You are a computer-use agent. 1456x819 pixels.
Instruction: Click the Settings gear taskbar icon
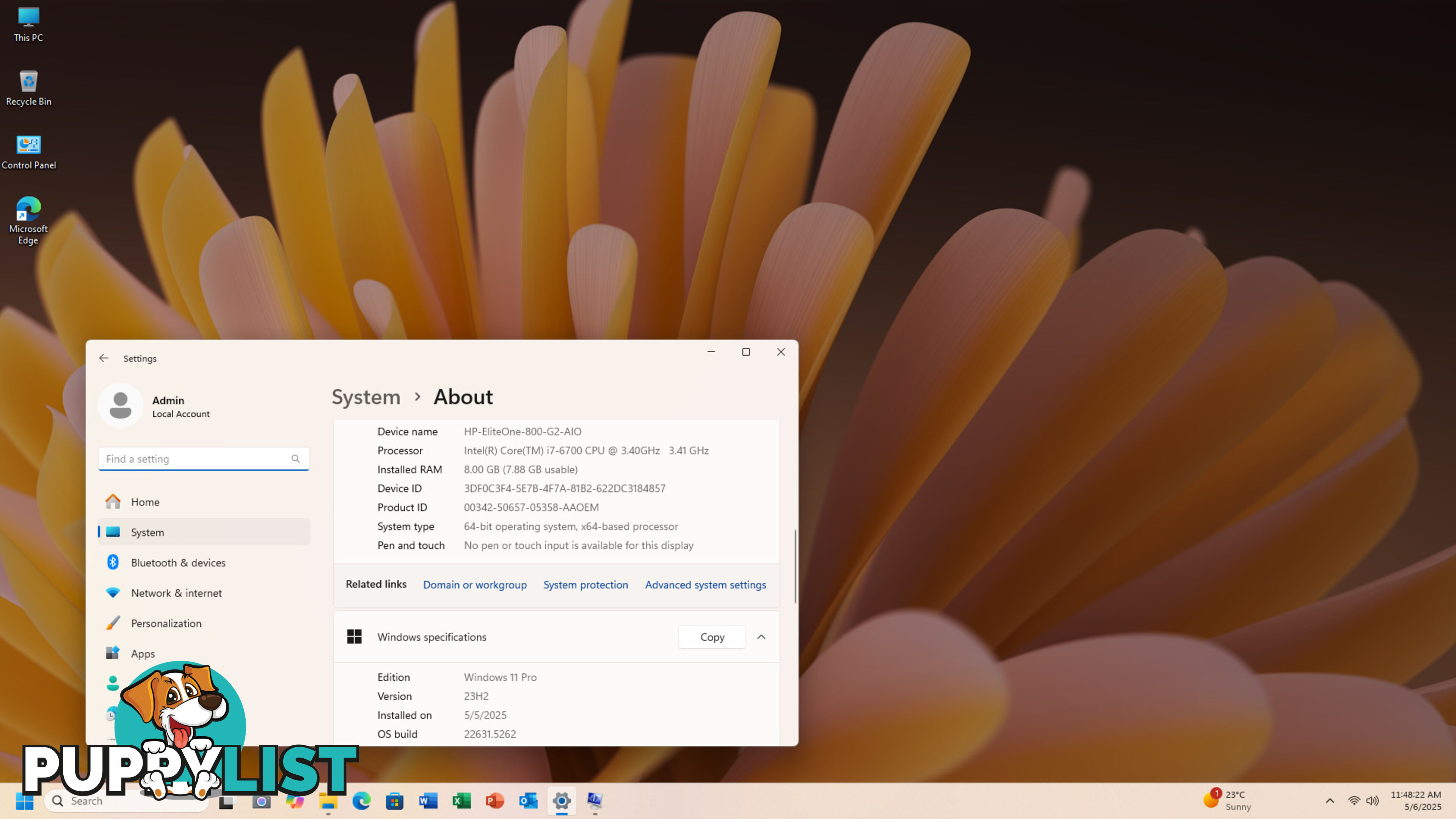point(561,800)
